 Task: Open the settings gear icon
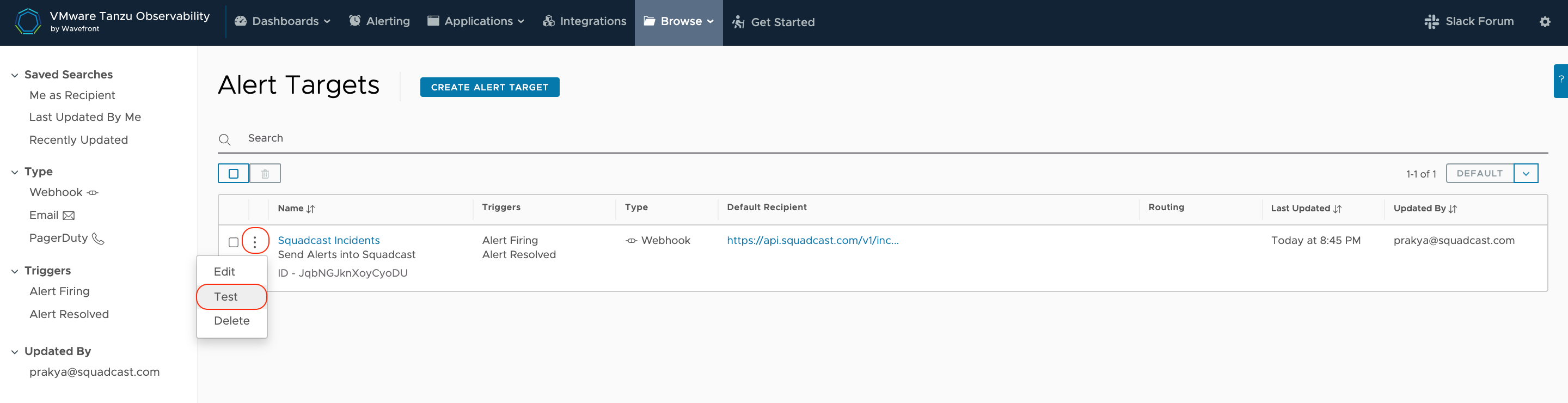coord(1544,22)
